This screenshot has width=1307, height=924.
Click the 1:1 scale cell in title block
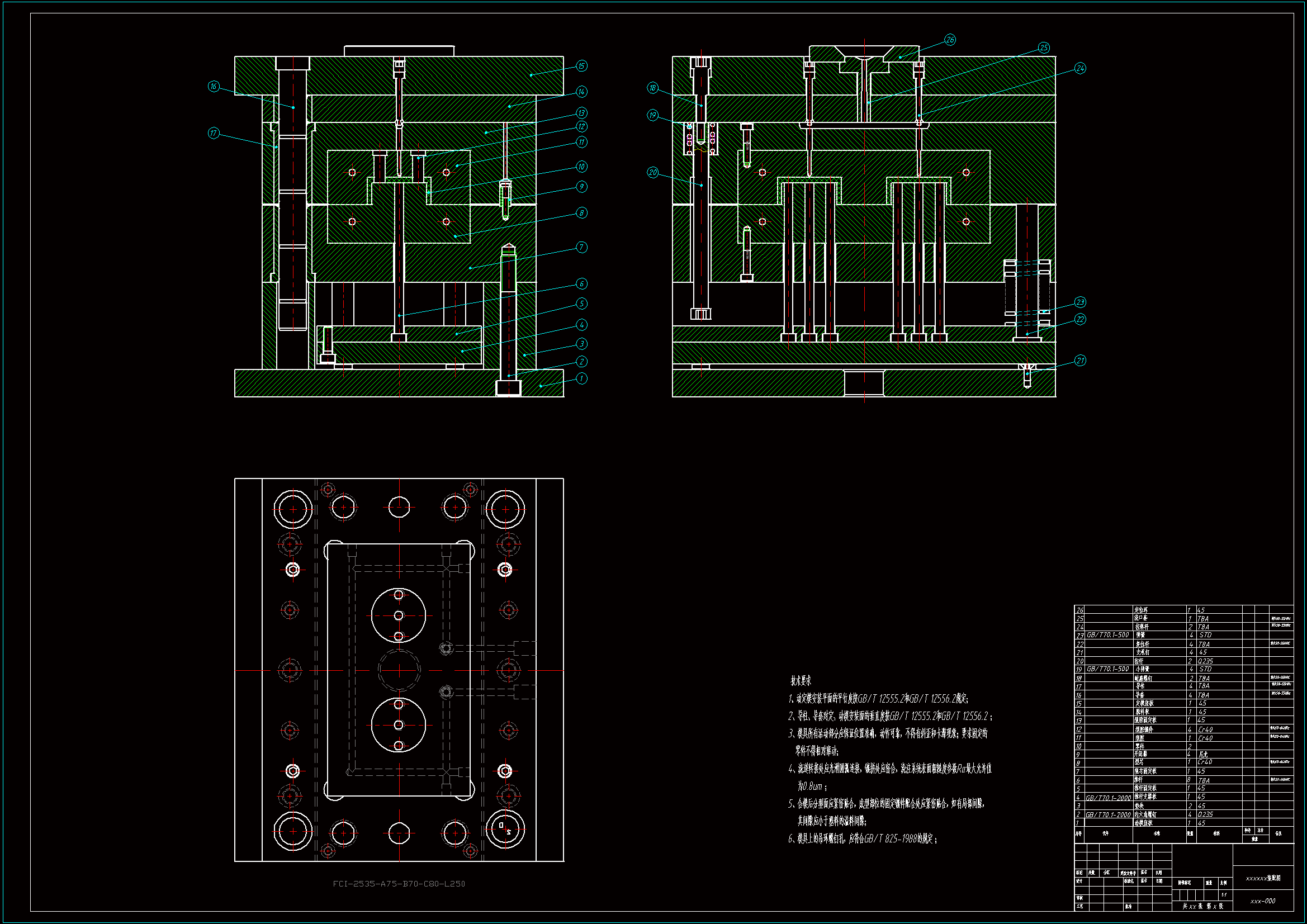click(x=1224, y=895)
